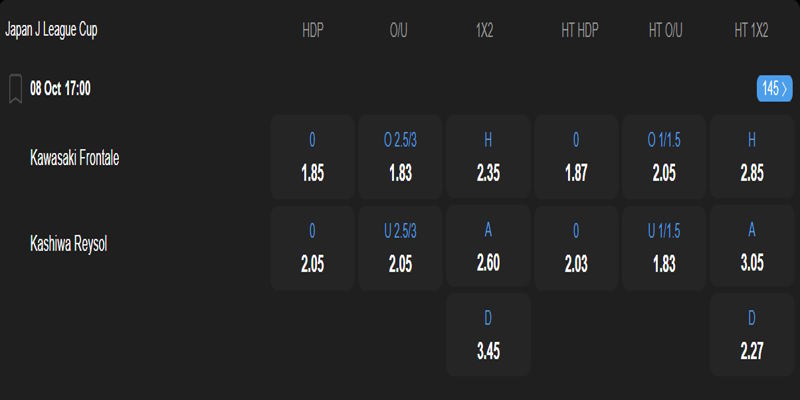
Task: Select Kashiwa Reysol handicap 0 at 2.05
Action: (312, 247)
